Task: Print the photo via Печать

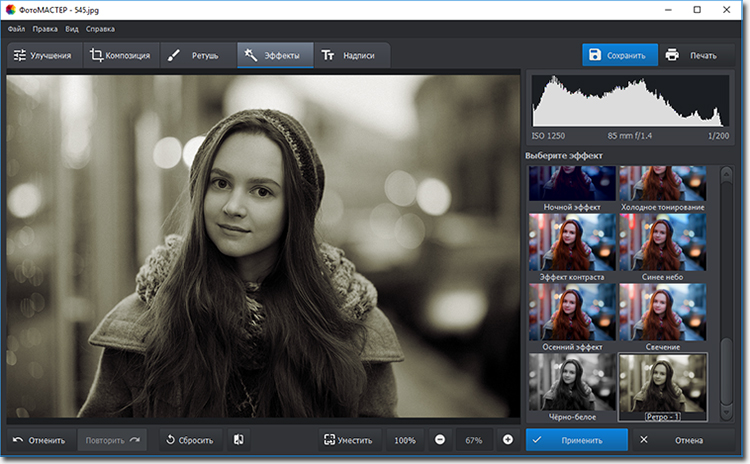Action: pos(692,55)
